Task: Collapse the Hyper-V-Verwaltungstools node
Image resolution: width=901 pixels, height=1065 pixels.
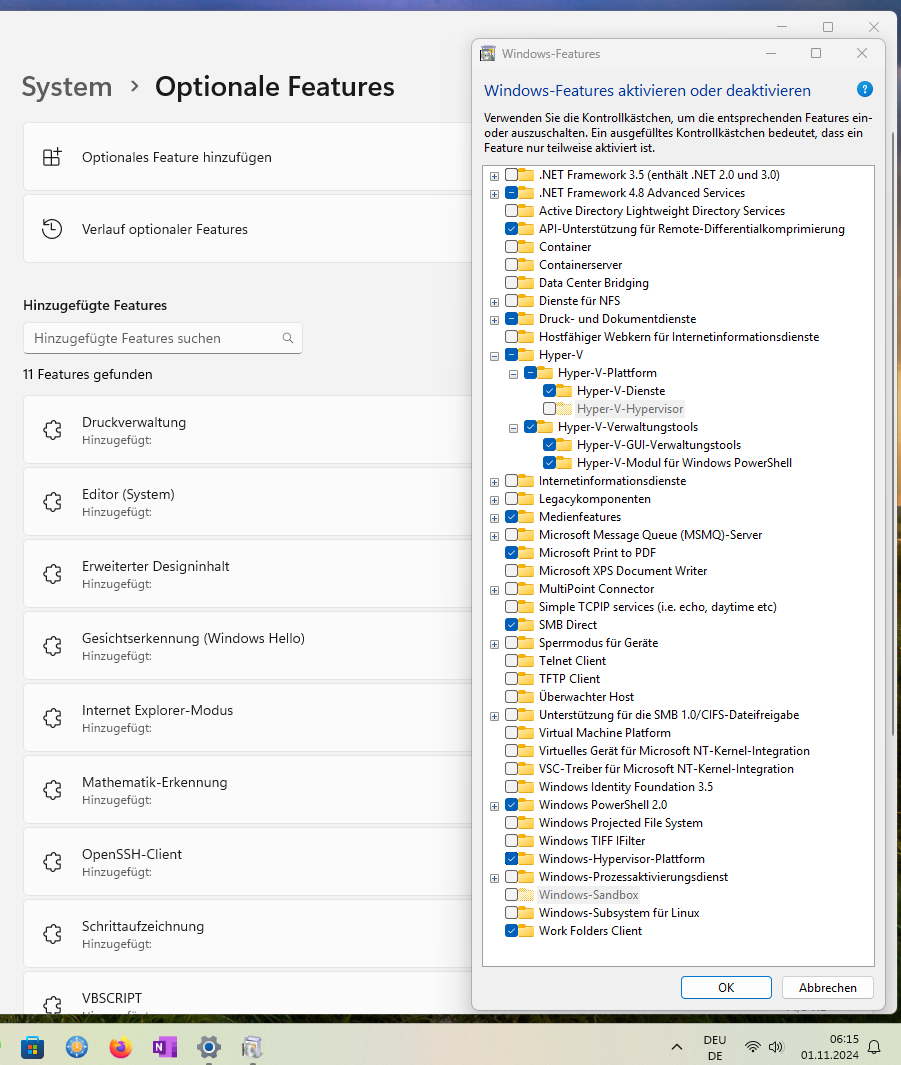Action: click(513, 428)
